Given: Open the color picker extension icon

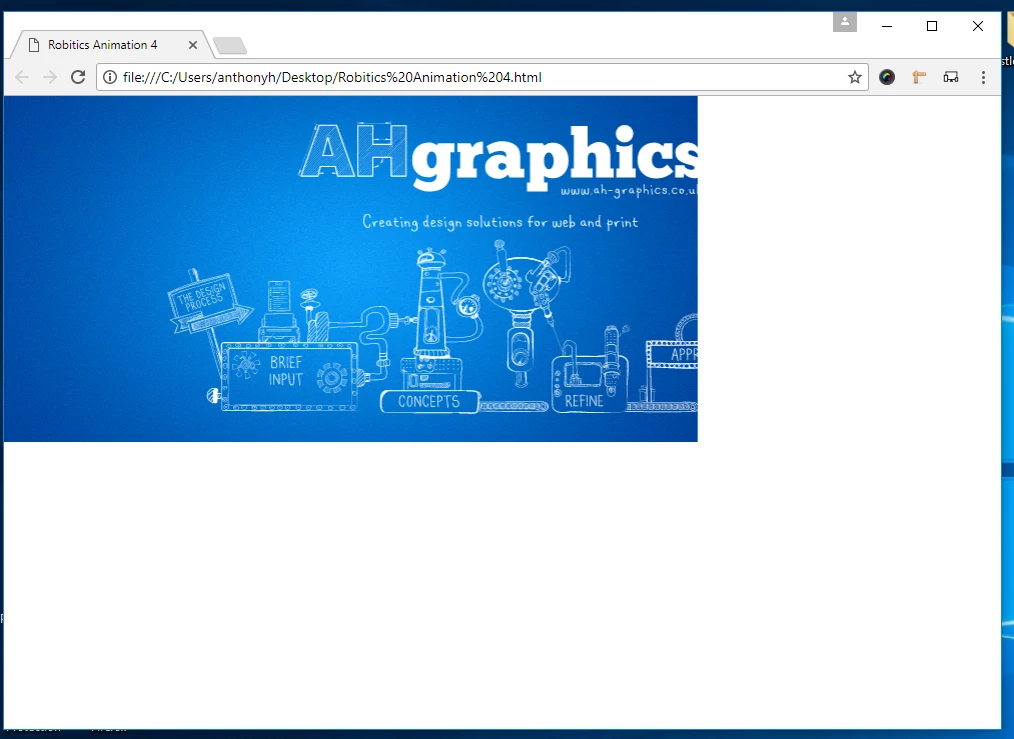Looking at the screenshot, I should [x=887, y=77].
